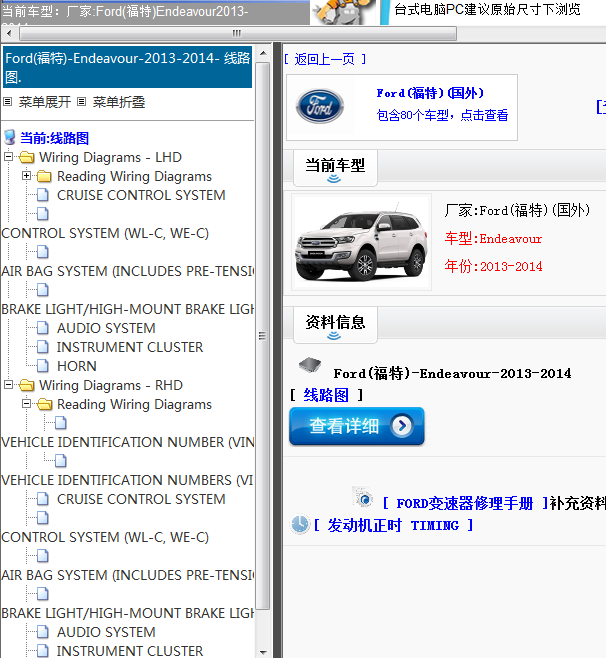The height and width of the screenshot is (658, 606).
Task: Click the RHD folder icon
Action: pyautogui.click(x=27, y=385)
